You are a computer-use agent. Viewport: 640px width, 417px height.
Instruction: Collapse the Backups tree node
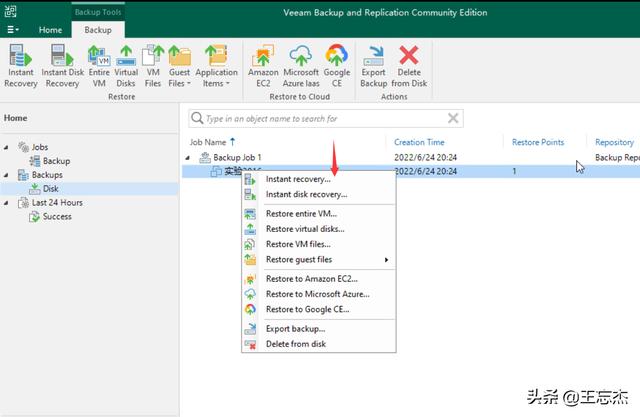click(6, 175)
